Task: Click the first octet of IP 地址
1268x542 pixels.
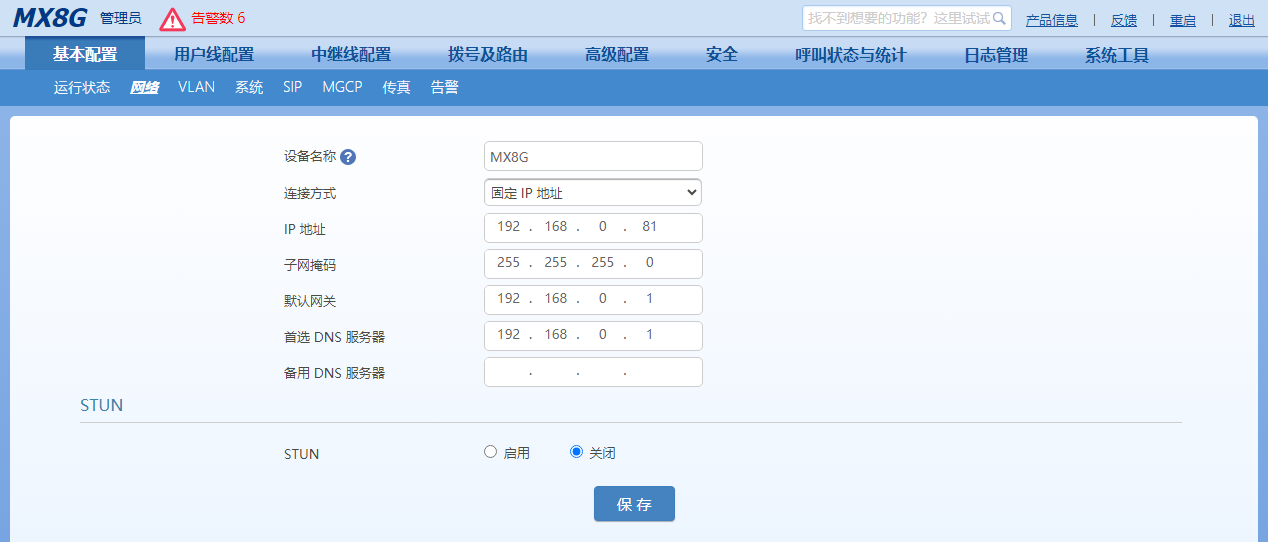Action: coord(509,227)
